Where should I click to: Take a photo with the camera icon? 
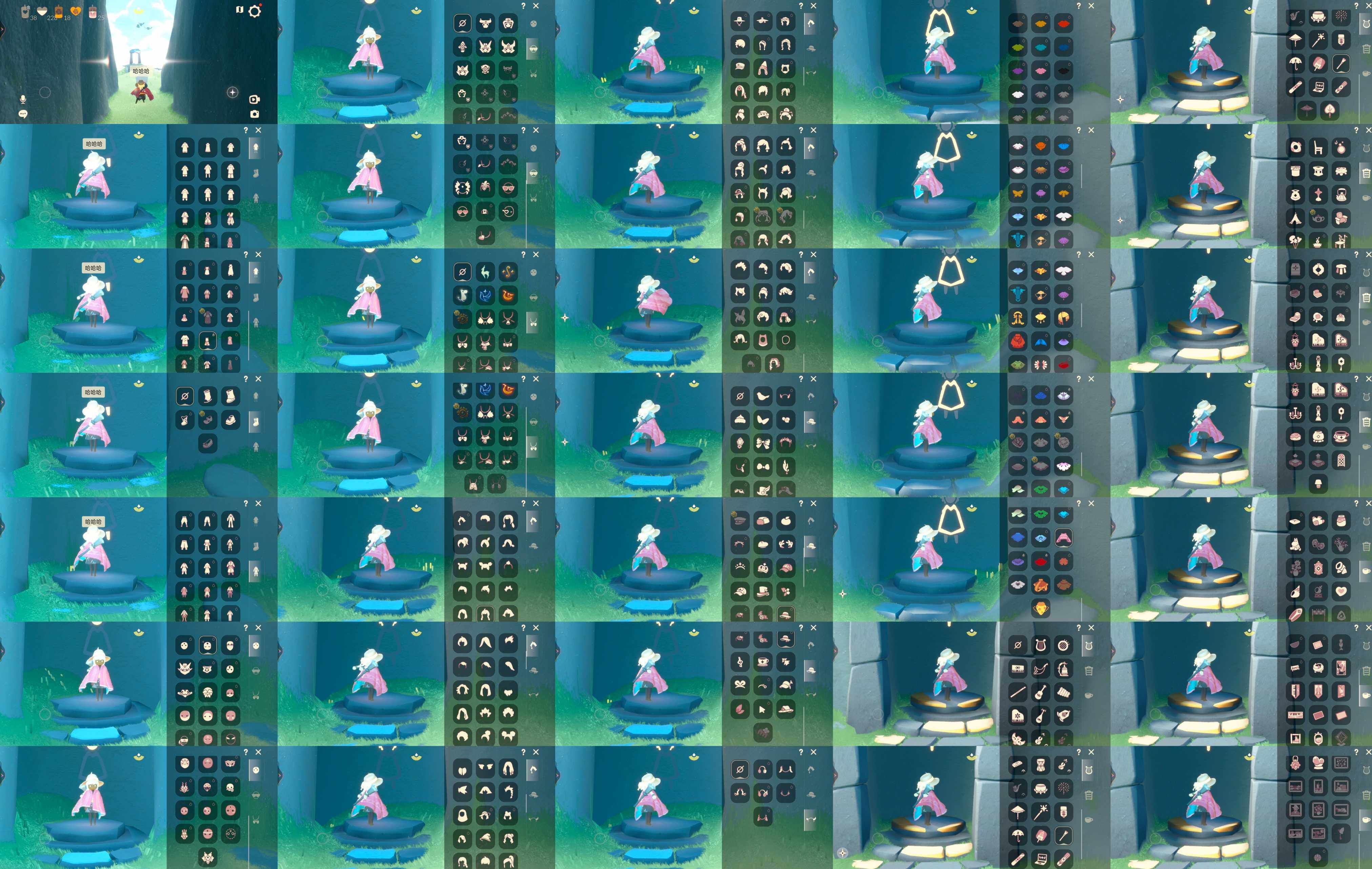coord(255,114)
